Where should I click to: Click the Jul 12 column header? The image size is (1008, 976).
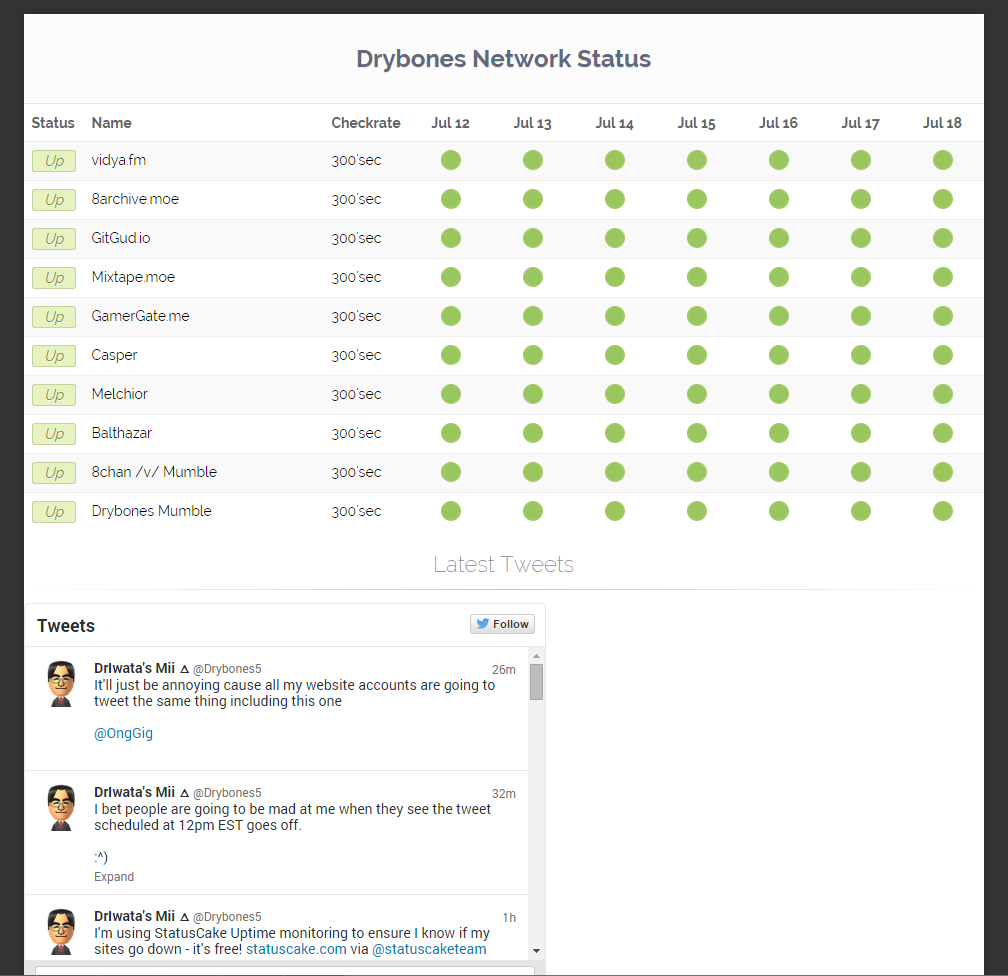point(451,123)
